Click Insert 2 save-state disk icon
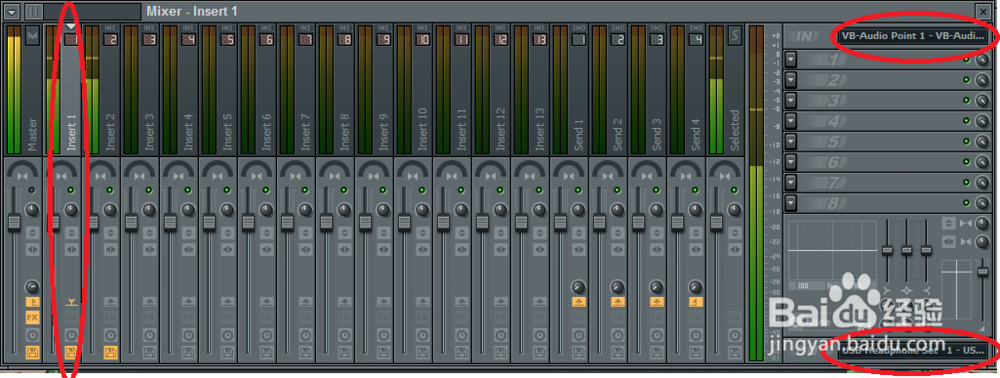 click(x=110, y=352)
